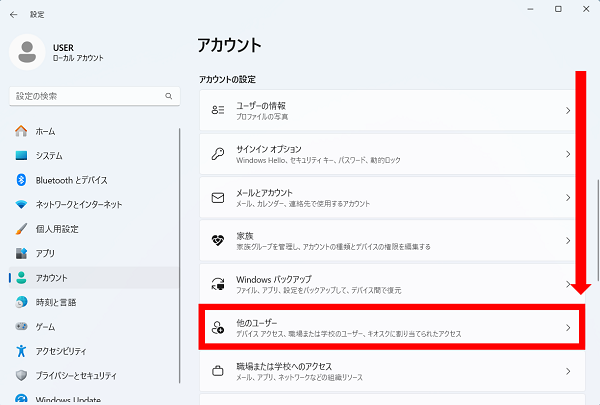
Task: Select the Apps icon in sidebar
Action: pyautogui.click(x=21, y=253)
